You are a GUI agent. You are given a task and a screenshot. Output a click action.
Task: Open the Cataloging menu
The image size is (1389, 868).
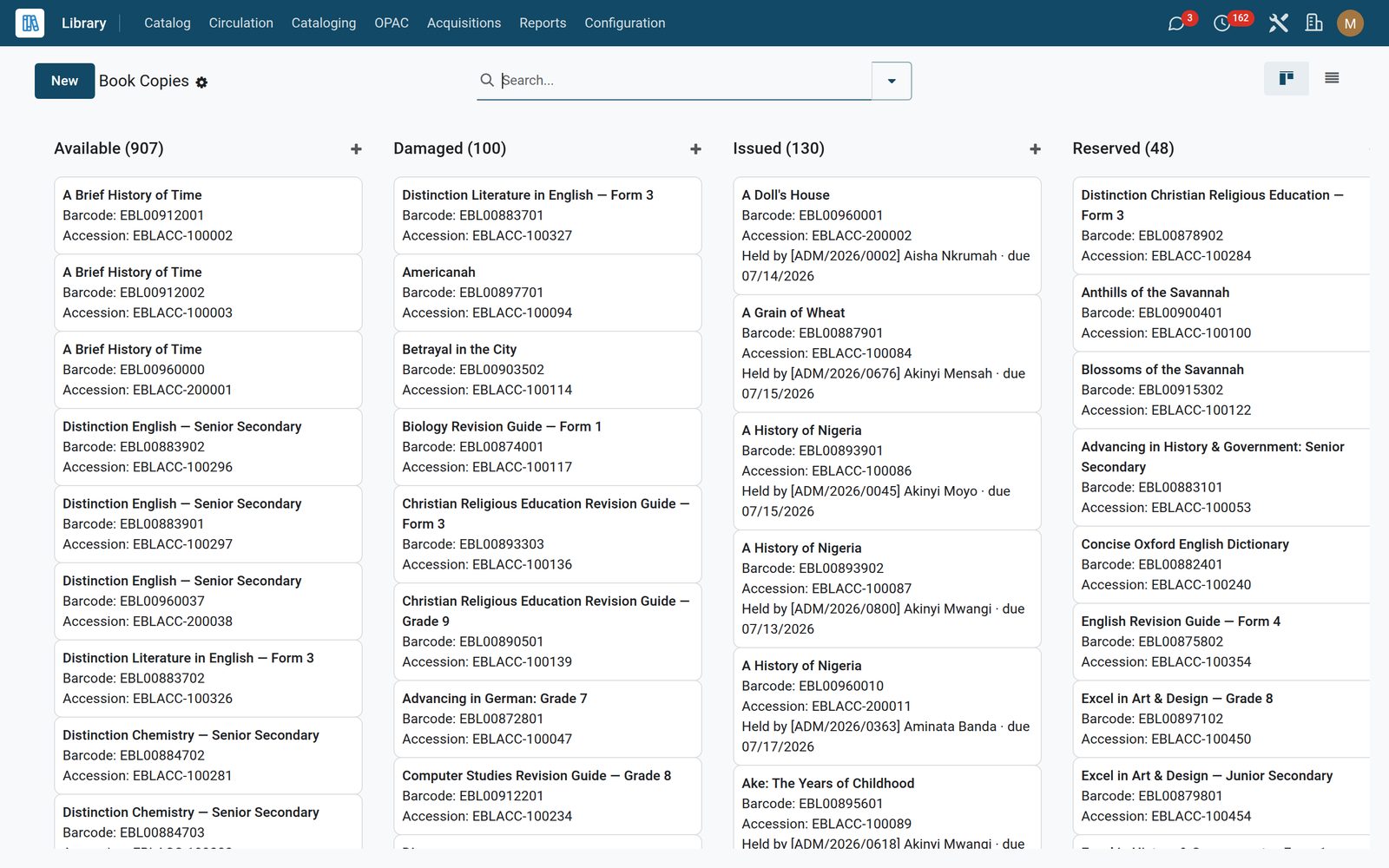[324, 23]
